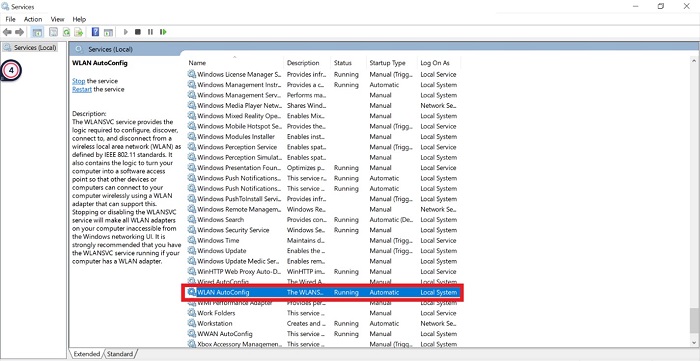This screenshot has width=700, height=361.
Task: Click Running status of WLAN AutoConfig row
Action: click(346, 292)
